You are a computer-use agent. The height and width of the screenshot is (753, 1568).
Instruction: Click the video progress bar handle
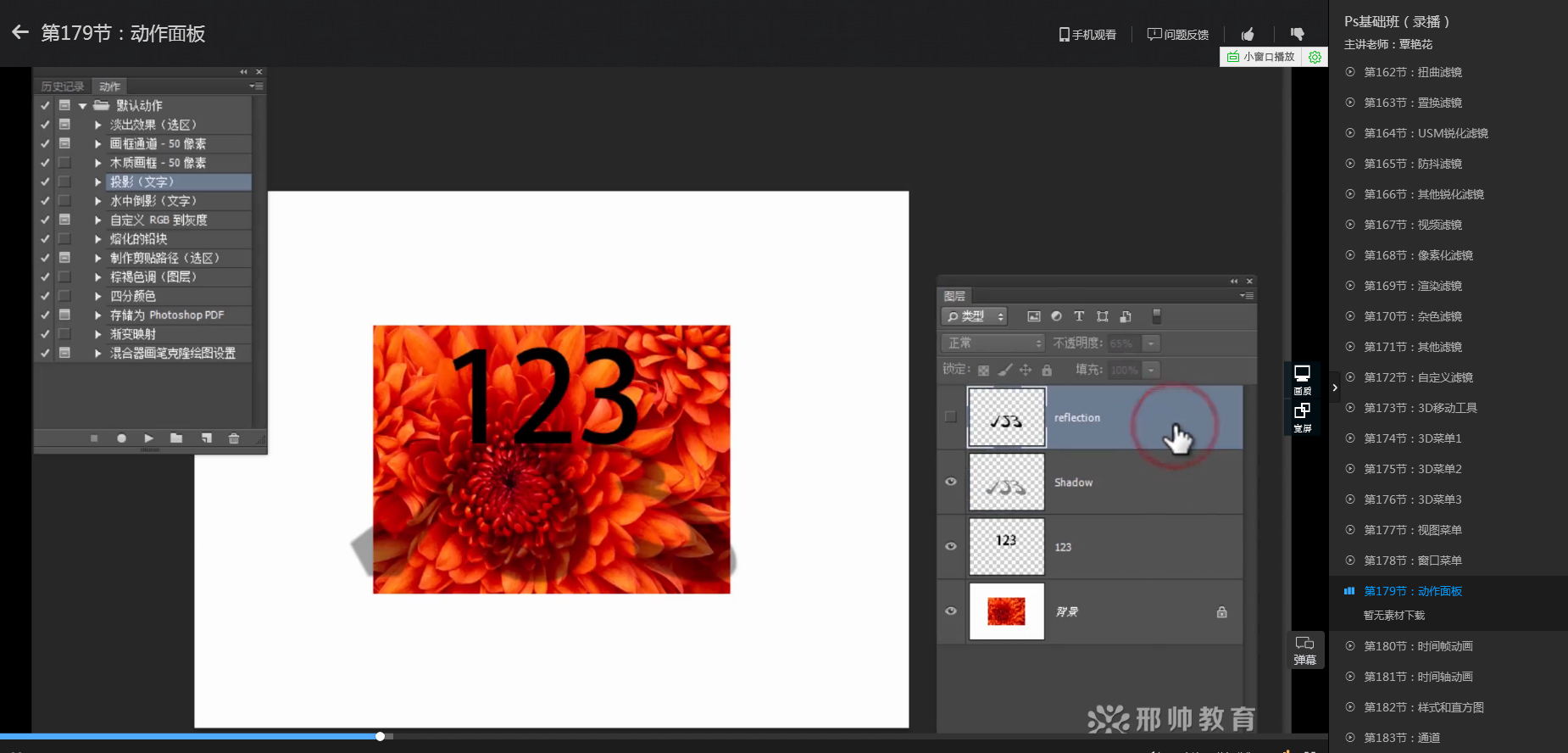[381, 736]
